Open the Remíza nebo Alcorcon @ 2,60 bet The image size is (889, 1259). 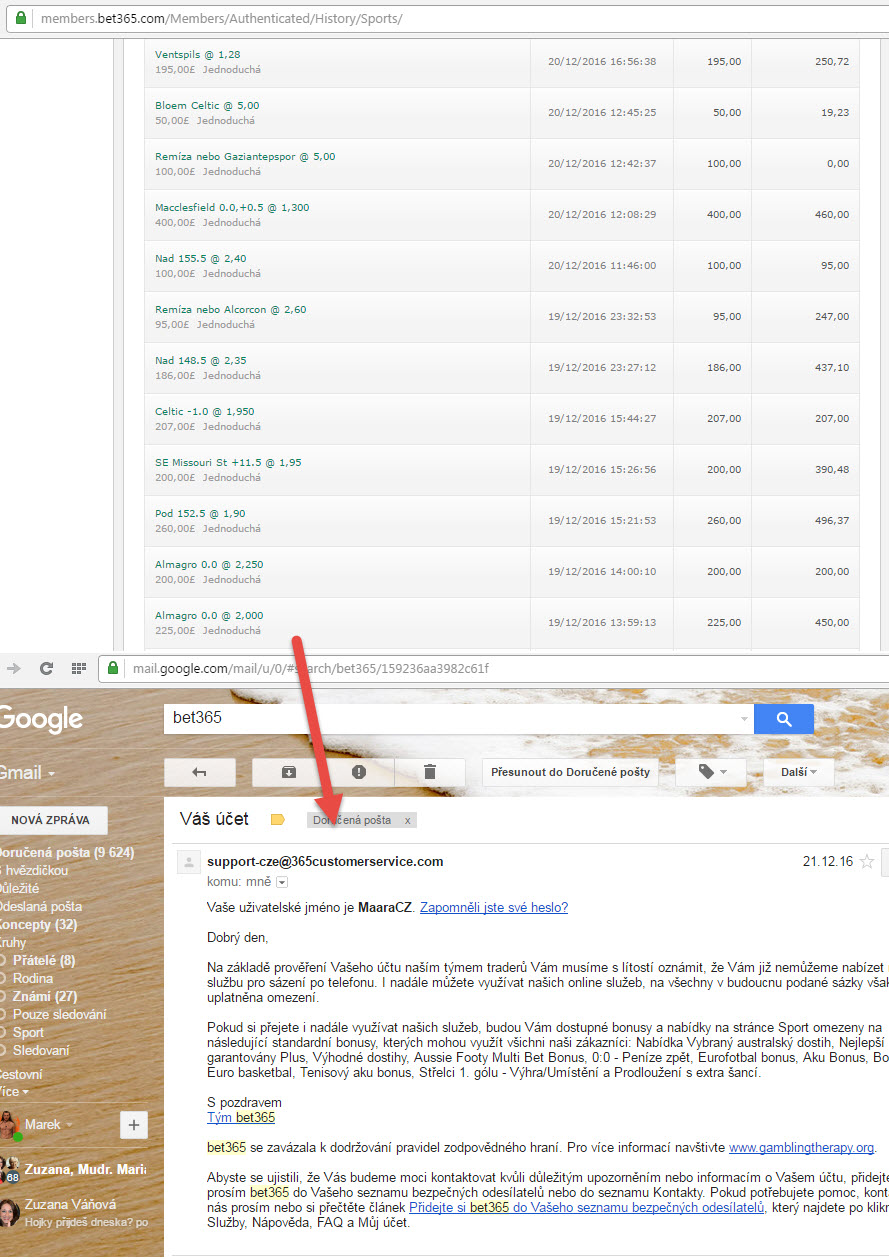point(230,309)
